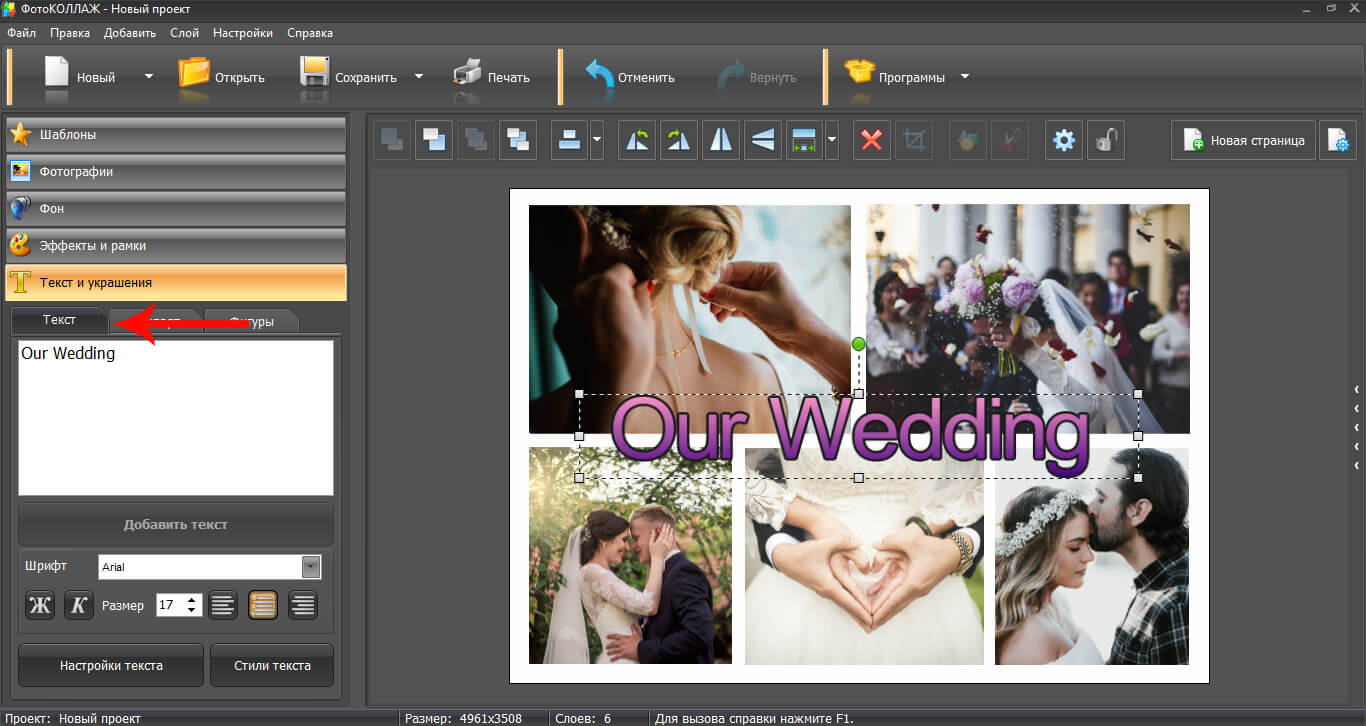
Task: Rotate the object left (counterclockwise)
Action: (x=637, y=140)
